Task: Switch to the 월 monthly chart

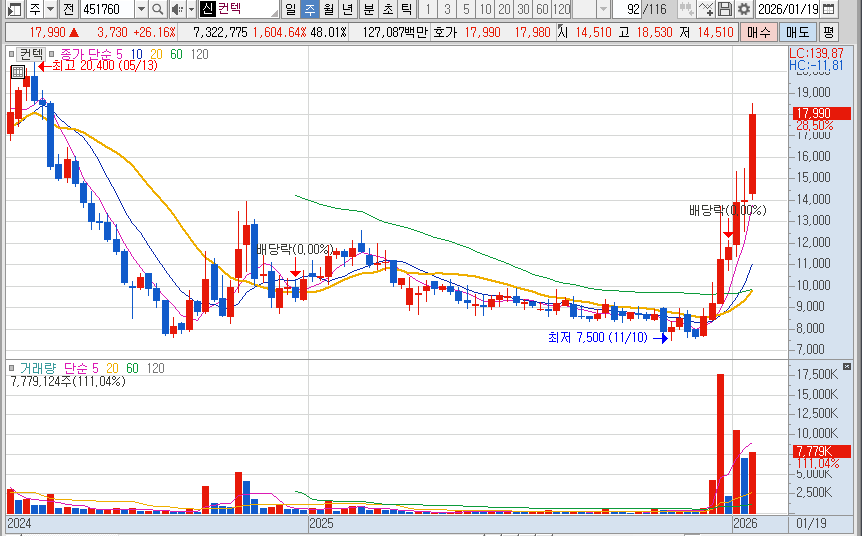Action: [329, 9]
